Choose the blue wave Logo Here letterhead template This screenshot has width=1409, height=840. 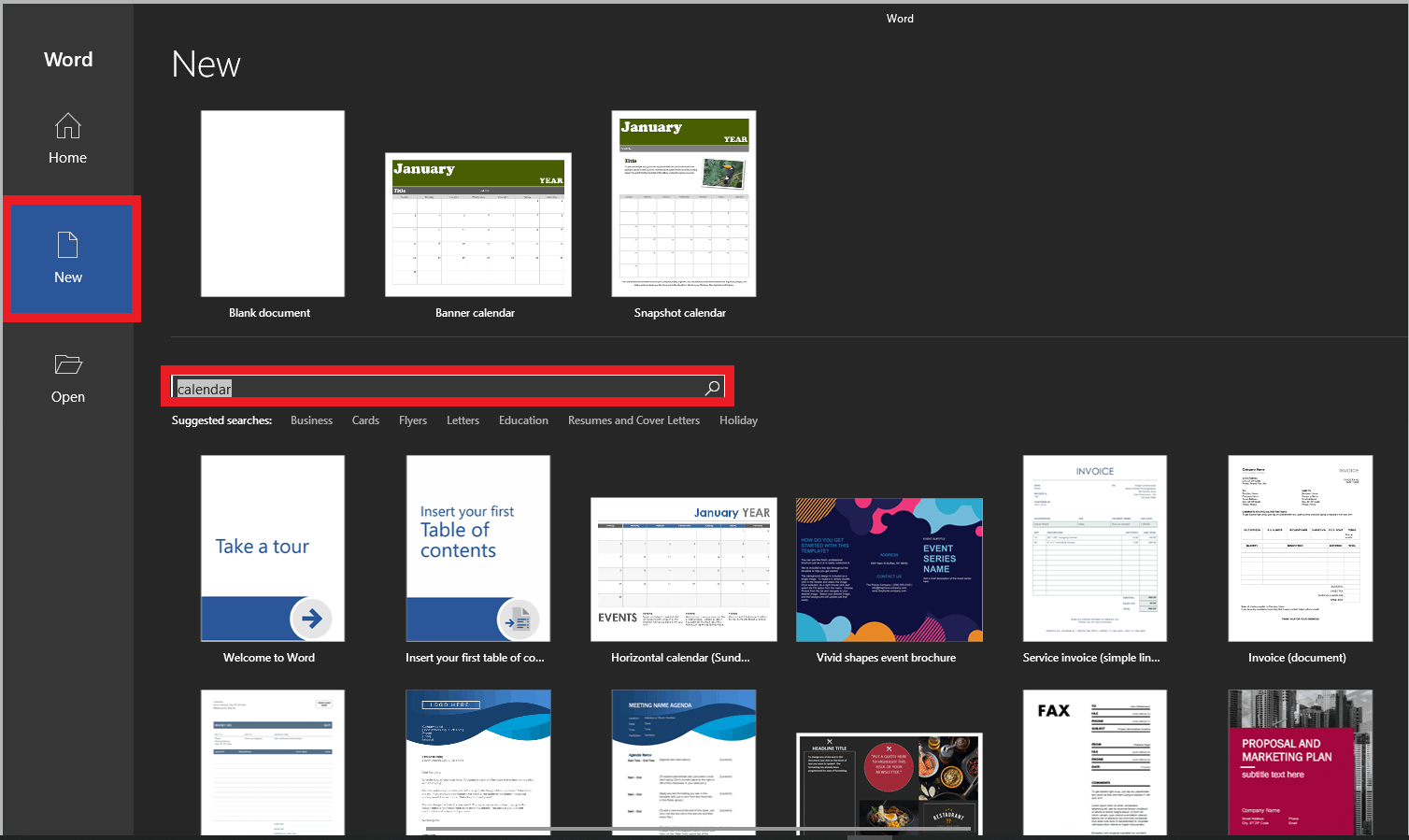[478, 762]
